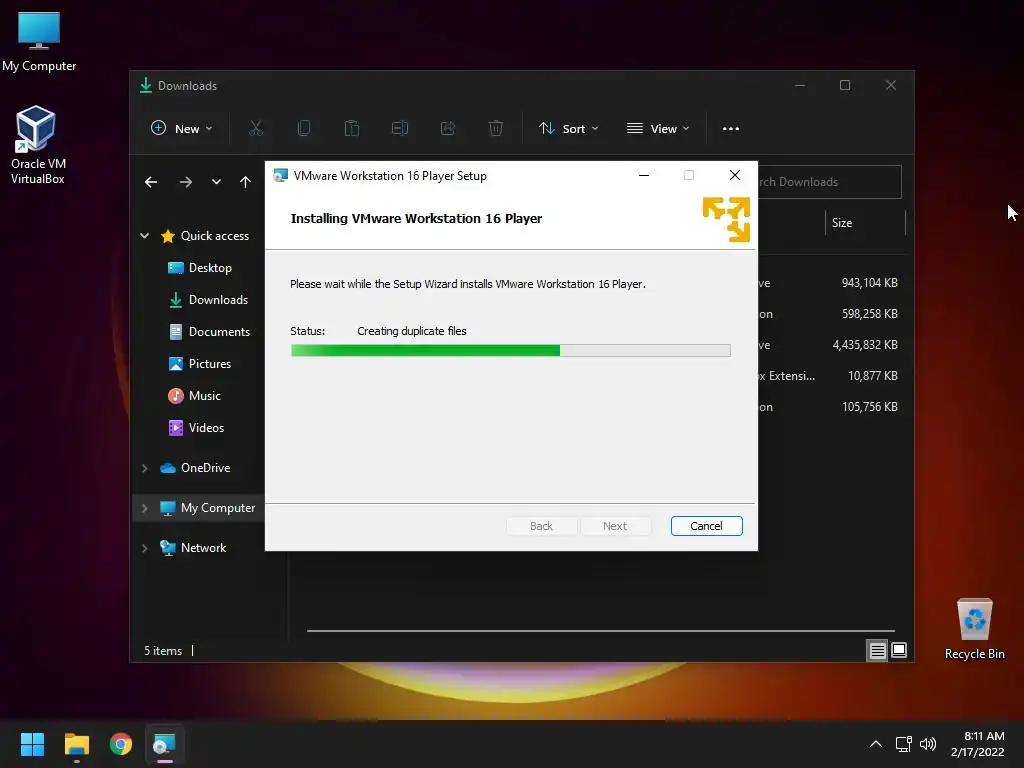Screen dimensions: 1024x768
Task: Click the disabled Back button
Action: click(x=541, y=526)
